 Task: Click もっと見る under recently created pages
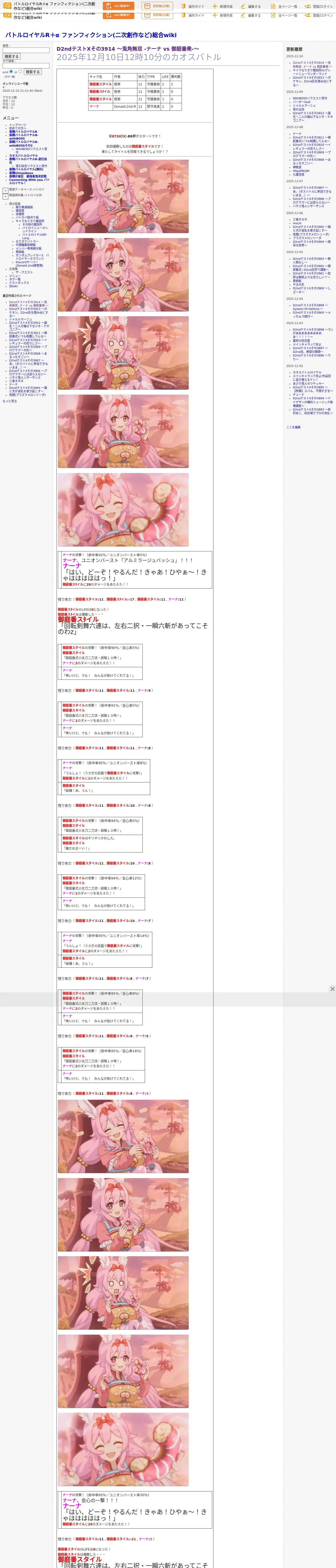point(10,401)
